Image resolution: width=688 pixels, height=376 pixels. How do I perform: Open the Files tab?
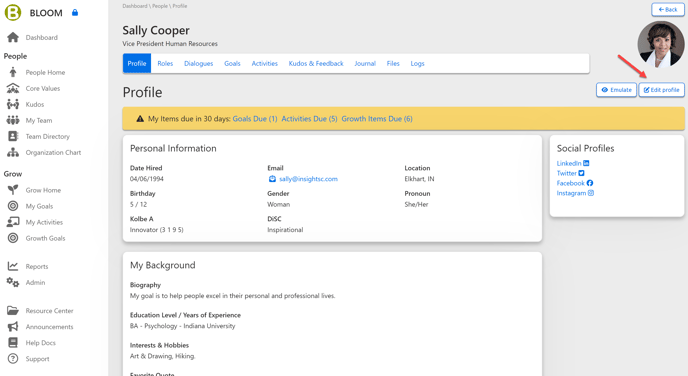tap(393, 63)
